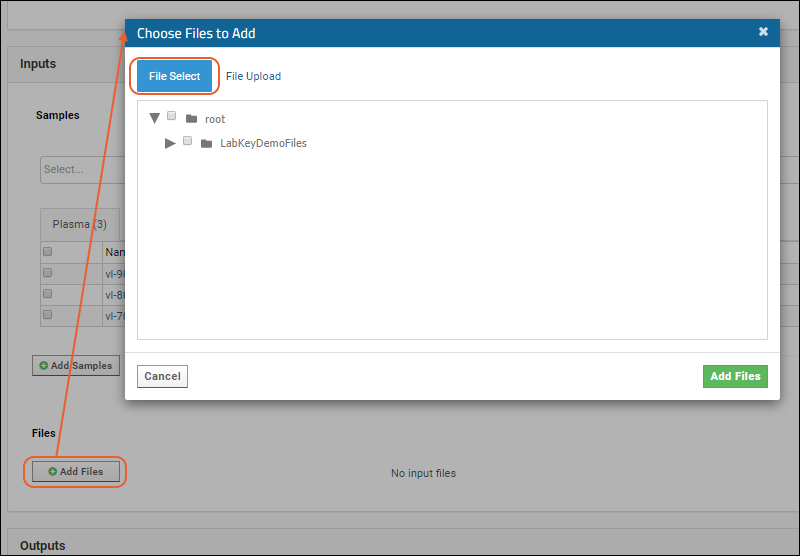Open the Plasma (3) tab
This screenshot has width=800, height=556.
click(80, 224)
